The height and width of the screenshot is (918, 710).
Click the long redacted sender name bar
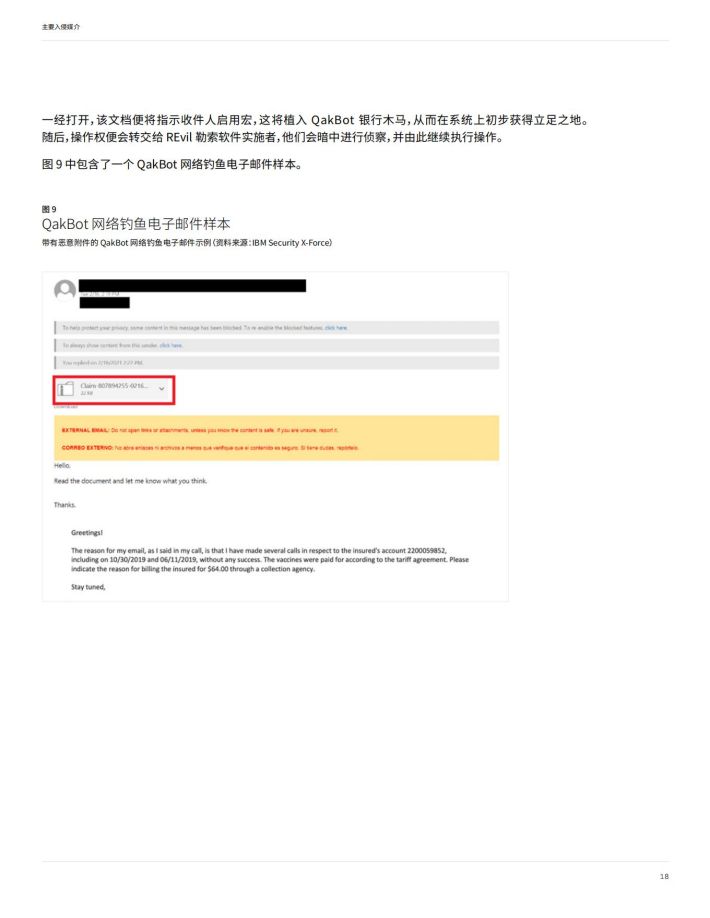pos(193,285)
